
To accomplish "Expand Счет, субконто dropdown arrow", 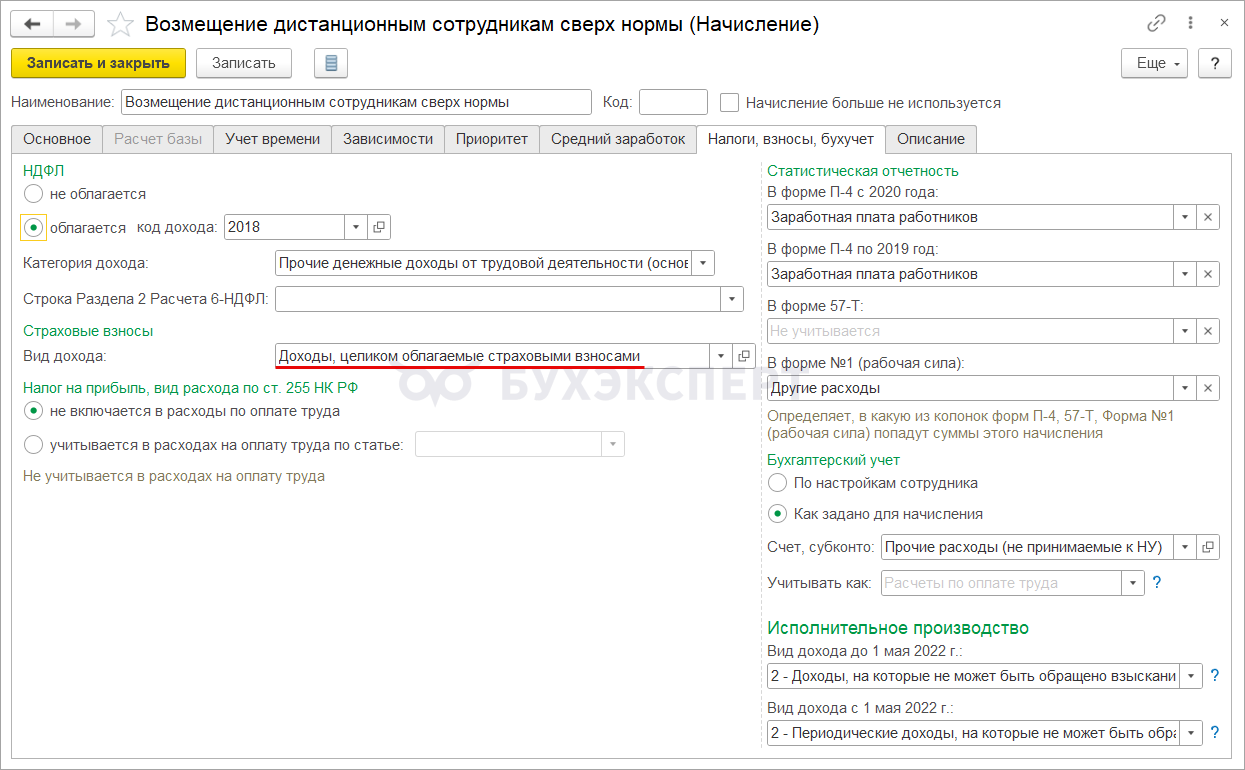I will (x=1185, y=547).
